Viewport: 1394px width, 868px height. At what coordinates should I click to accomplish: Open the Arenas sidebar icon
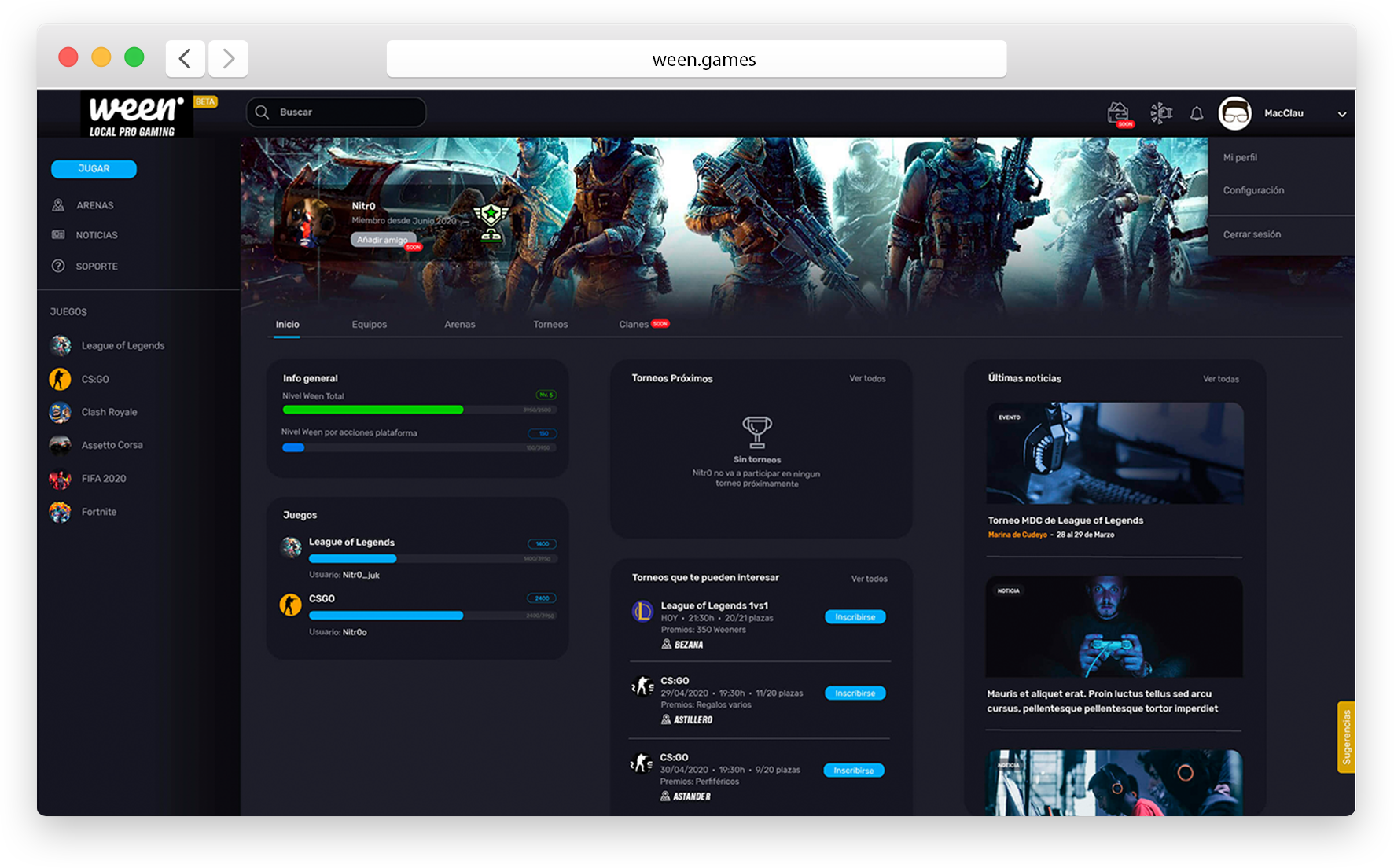tap(58, 205)
